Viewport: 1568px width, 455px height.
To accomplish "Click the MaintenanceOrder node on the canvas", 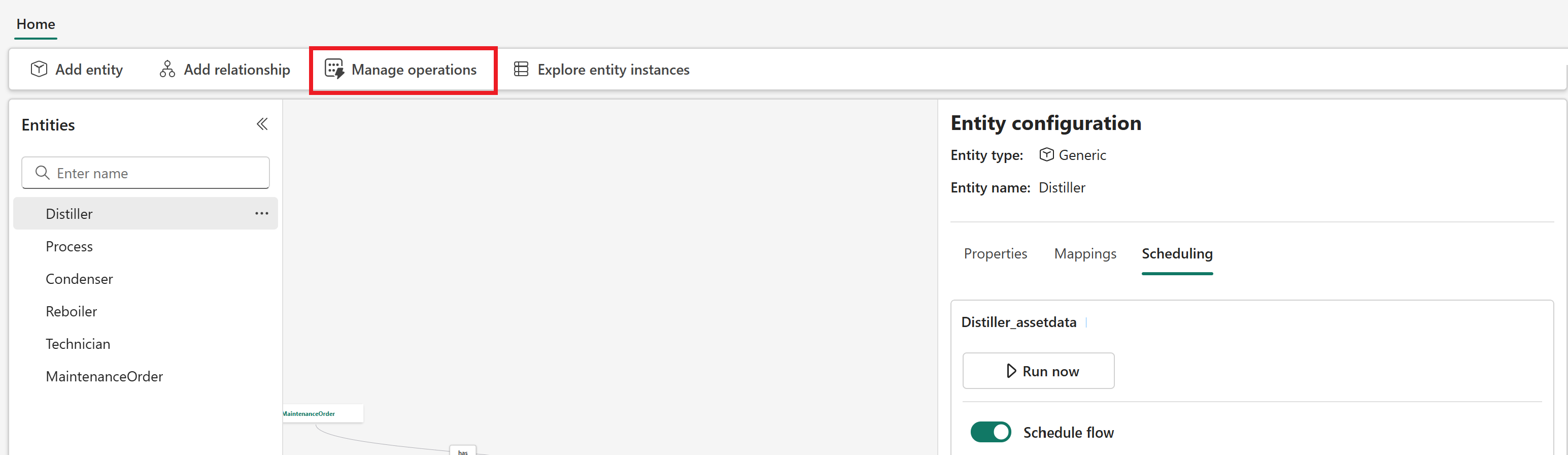I will 317,413.
